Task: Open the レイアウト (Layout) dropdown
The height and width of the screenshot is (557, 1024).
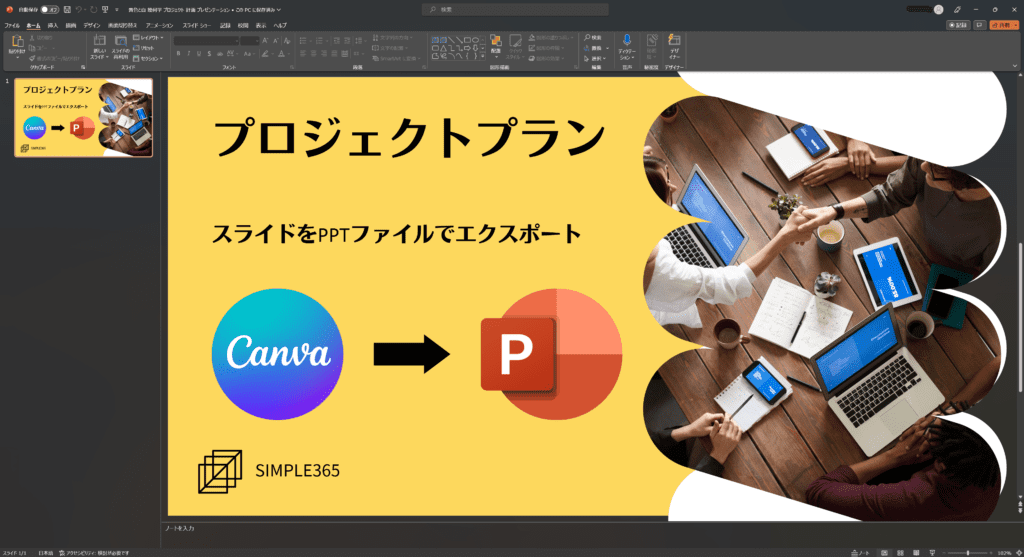Action: 148,38
